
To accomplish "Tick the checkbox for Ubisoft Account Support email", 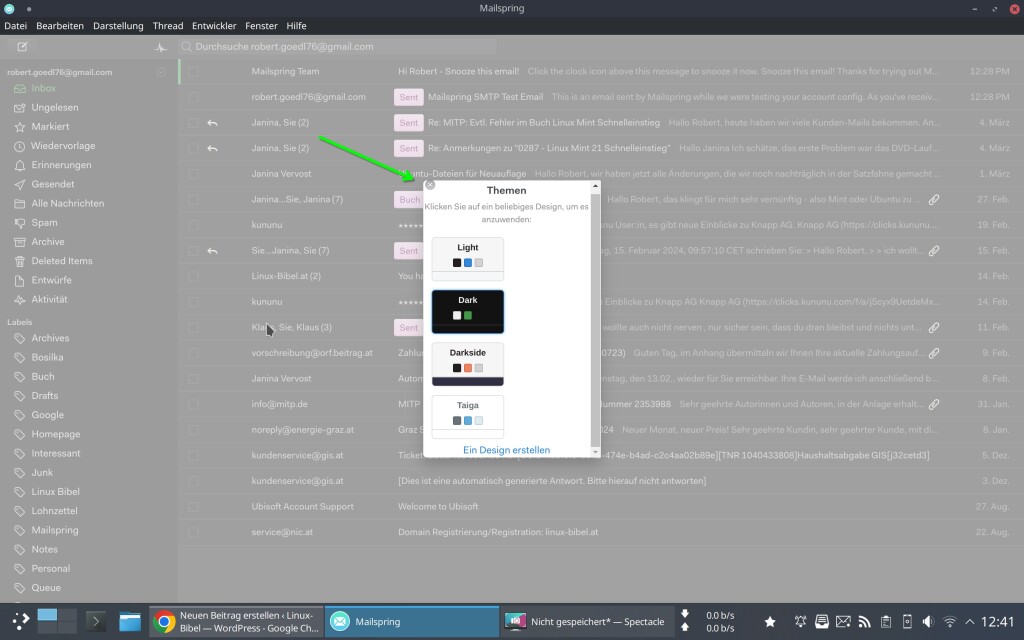I will (x=193, y=507).
